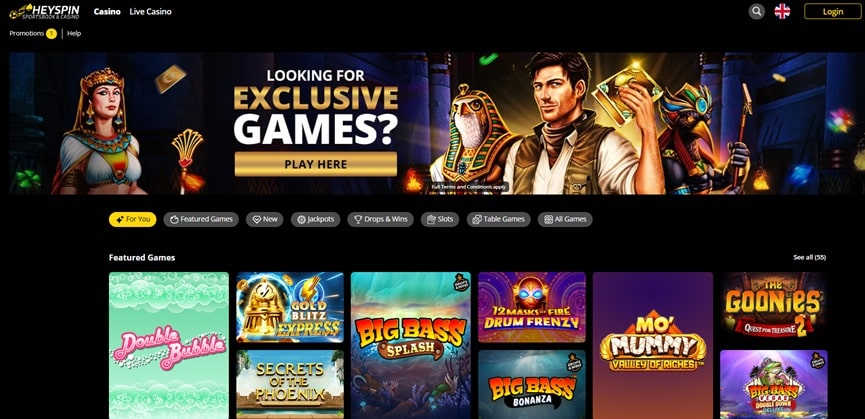Open the Promotions notification badge
The width and height of the screenshot is (865, 419).
51,34
